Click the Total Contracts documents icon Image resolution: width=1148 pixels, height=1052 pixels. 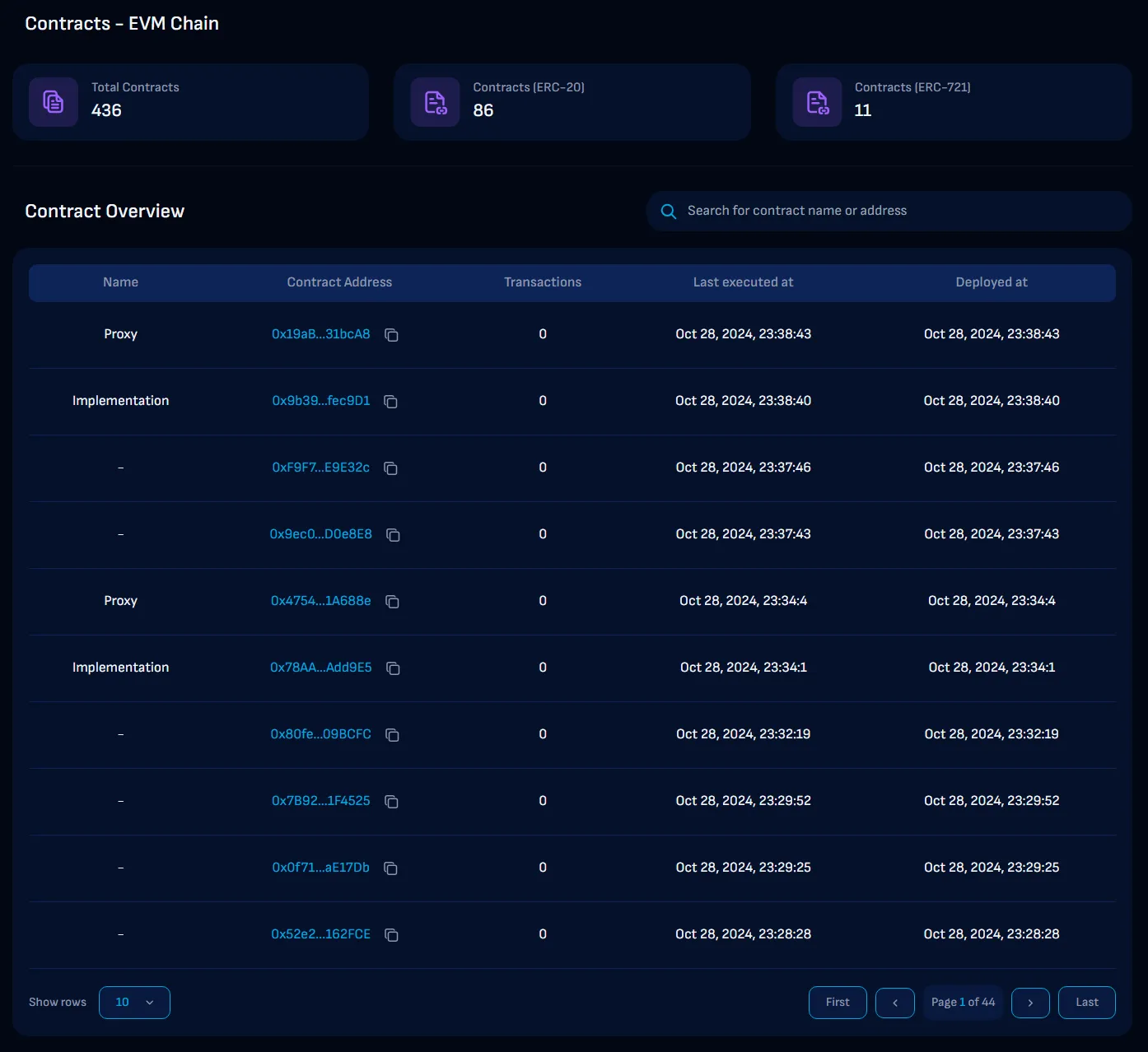click(x=54, y=102)
